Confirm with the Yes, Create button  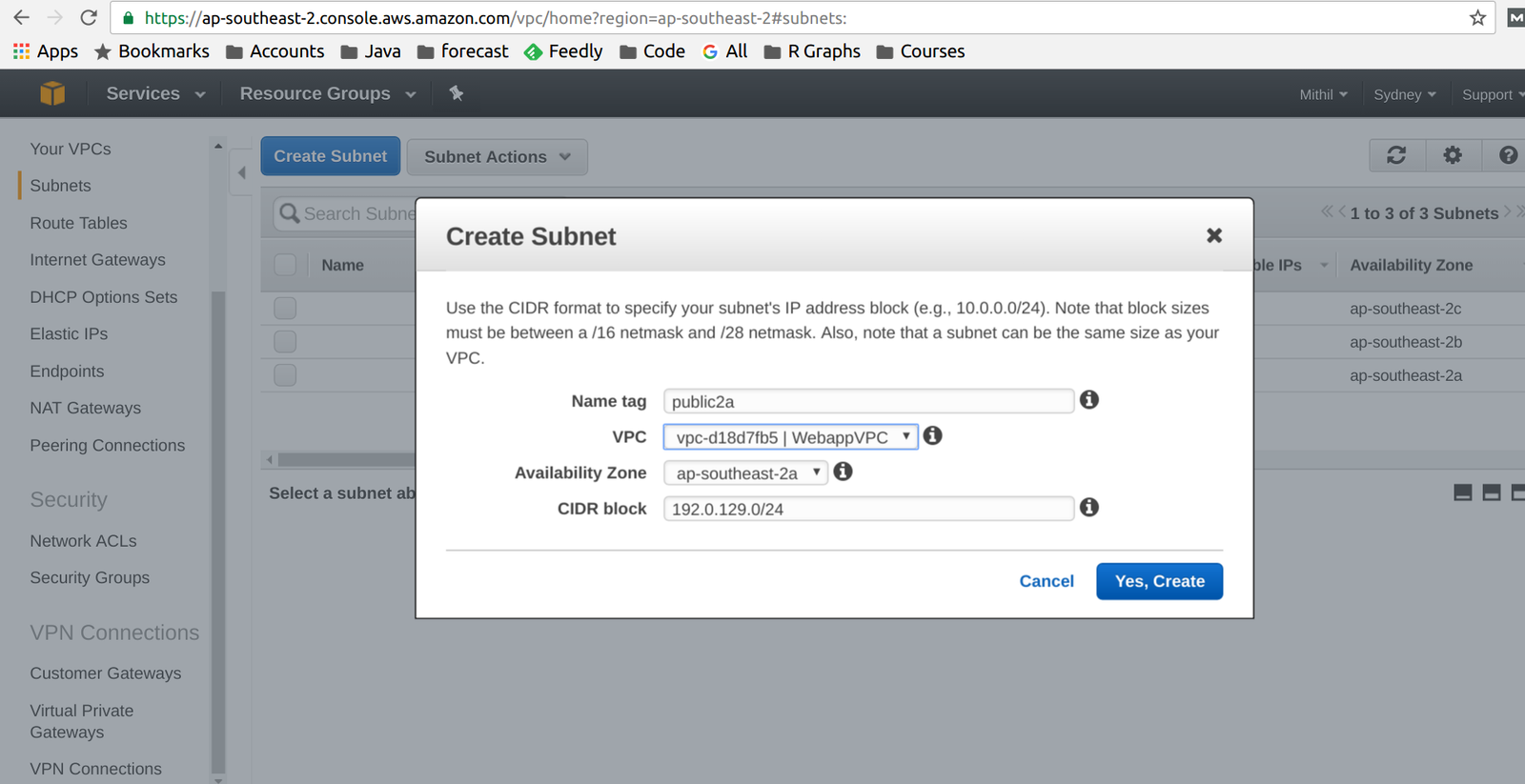pyautogui.click(x=1159, y=581)
